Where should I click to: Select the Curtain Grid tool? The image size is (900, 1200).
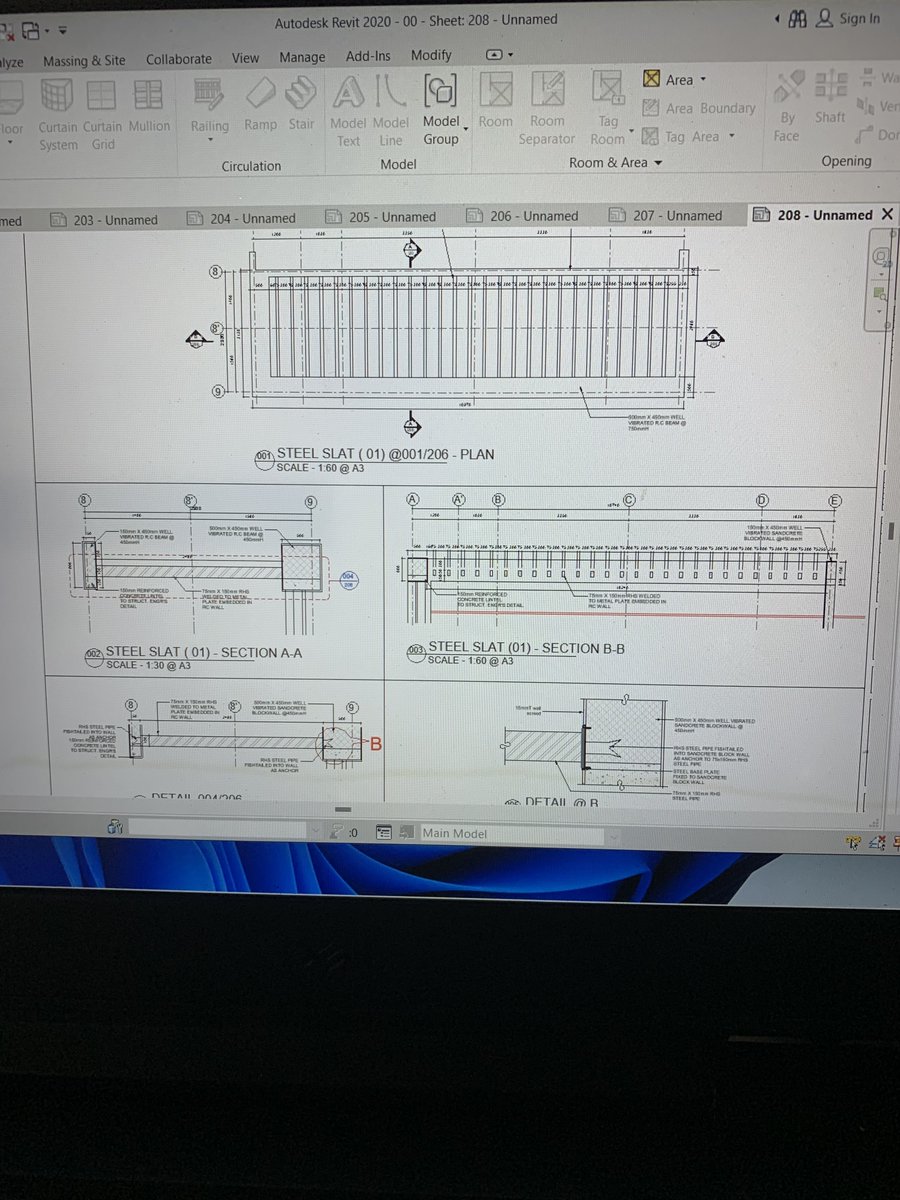102,115
